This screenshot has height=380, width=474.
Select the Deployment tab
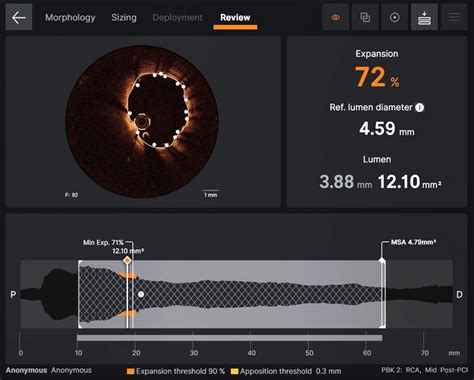coord(177,17)
